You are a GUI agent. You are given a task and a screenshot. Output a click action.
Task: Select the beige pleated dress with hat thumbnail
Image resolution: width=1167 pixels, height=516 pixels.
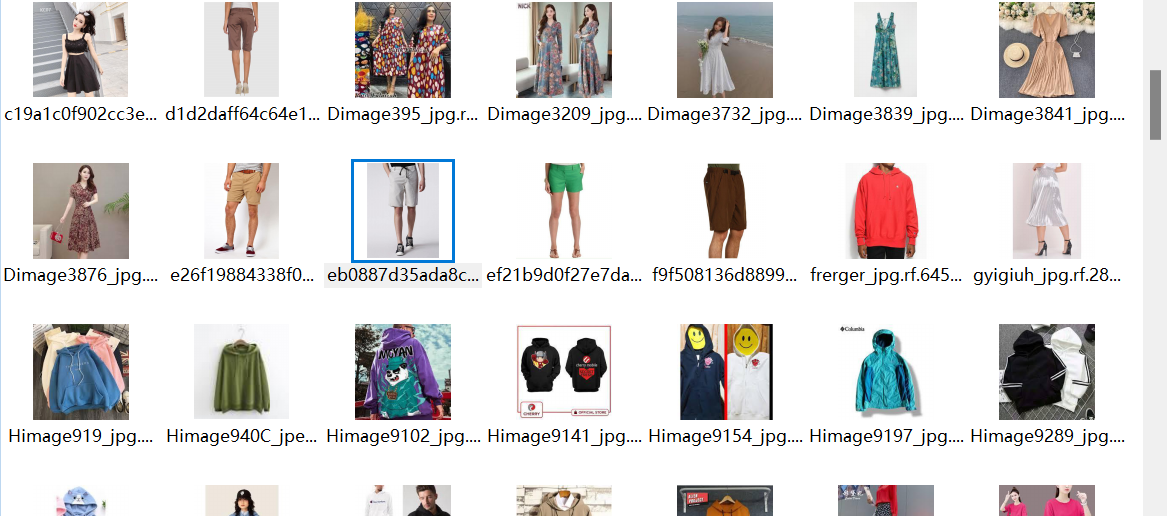1046,50
